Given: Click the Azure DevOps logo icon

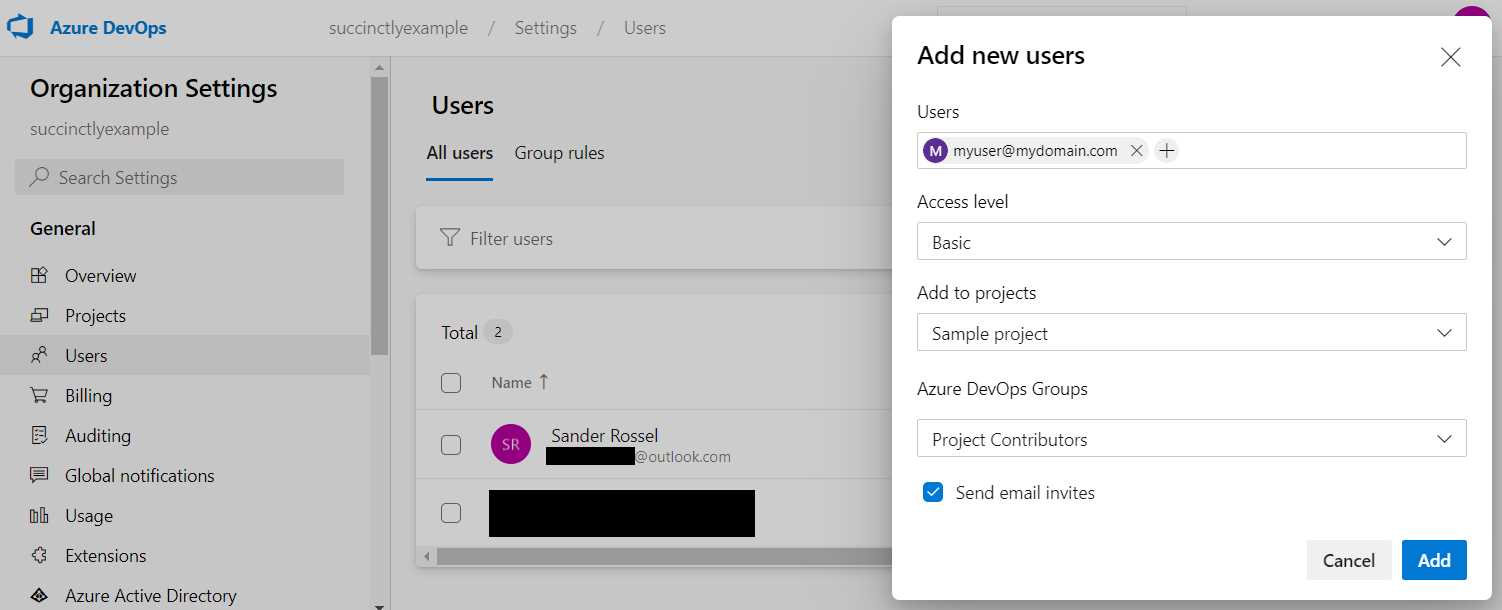Looking at the screenshot, I should click(21, 27).
